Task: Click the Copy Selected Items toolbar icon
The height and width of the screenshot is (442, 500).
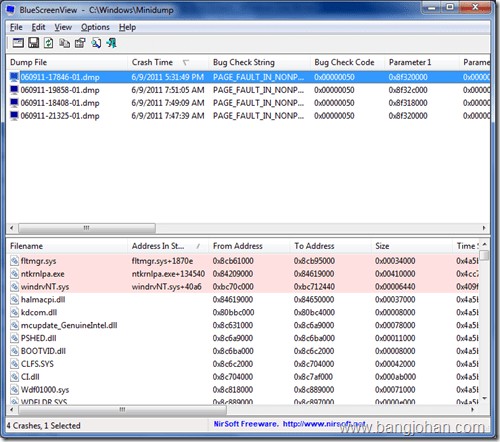Action: 64,43
